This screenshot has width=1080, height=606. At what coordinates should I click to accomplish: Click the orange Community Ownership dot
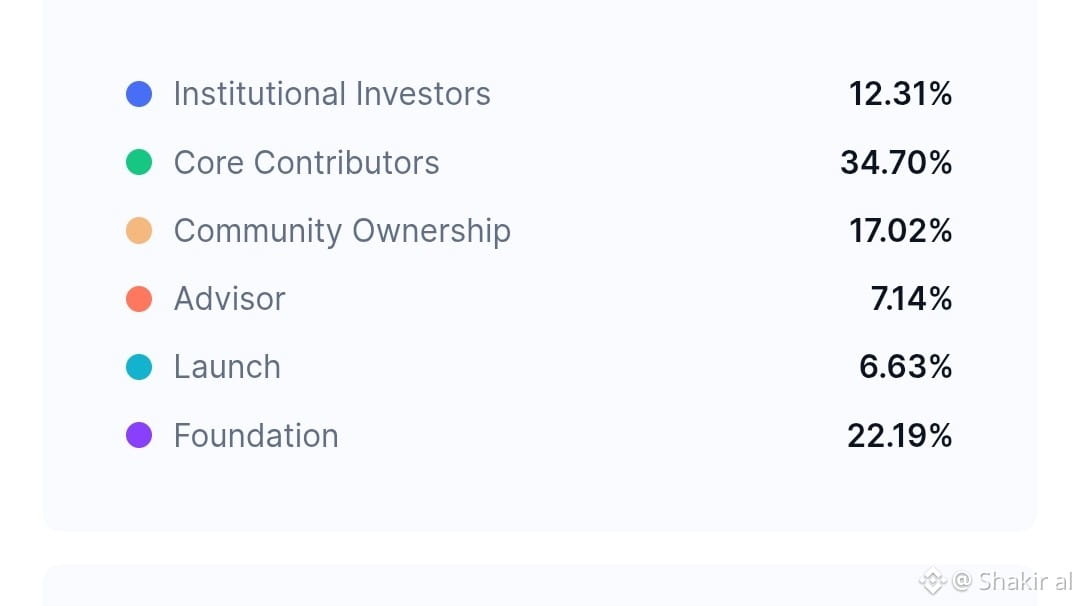coord(139,231)
